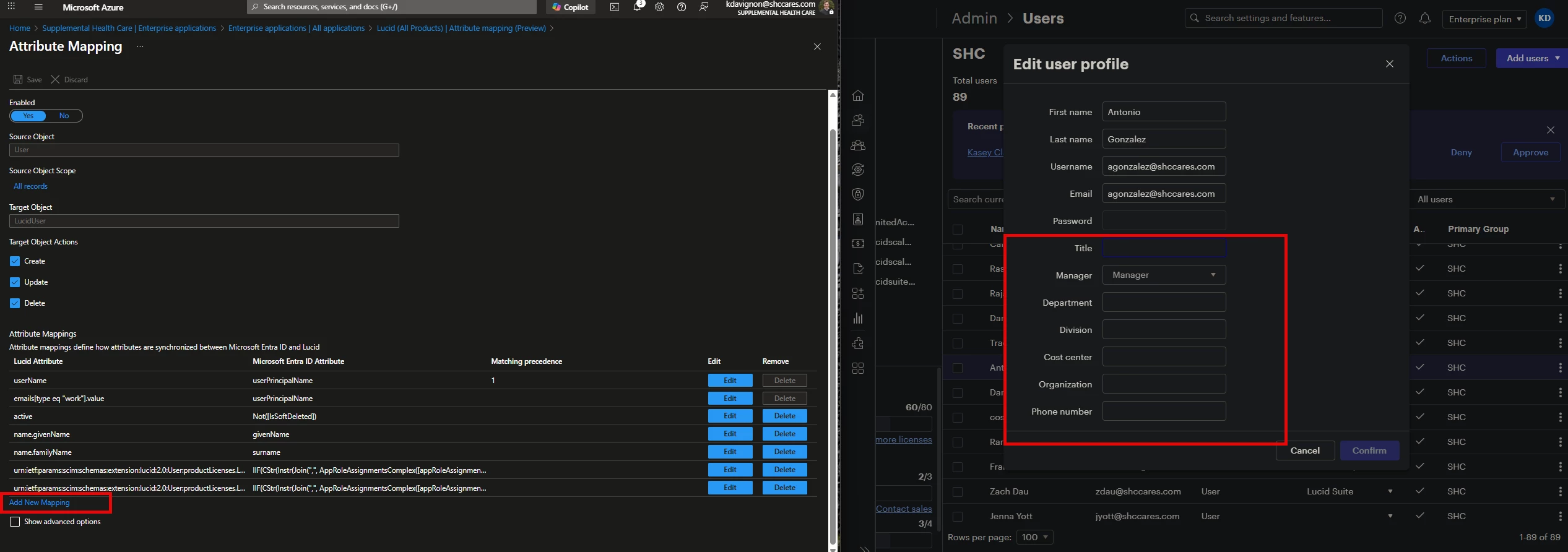Click Edit for the userName mapping
1568x552 pixels.
pyautogui.click(x=730, y=381)
